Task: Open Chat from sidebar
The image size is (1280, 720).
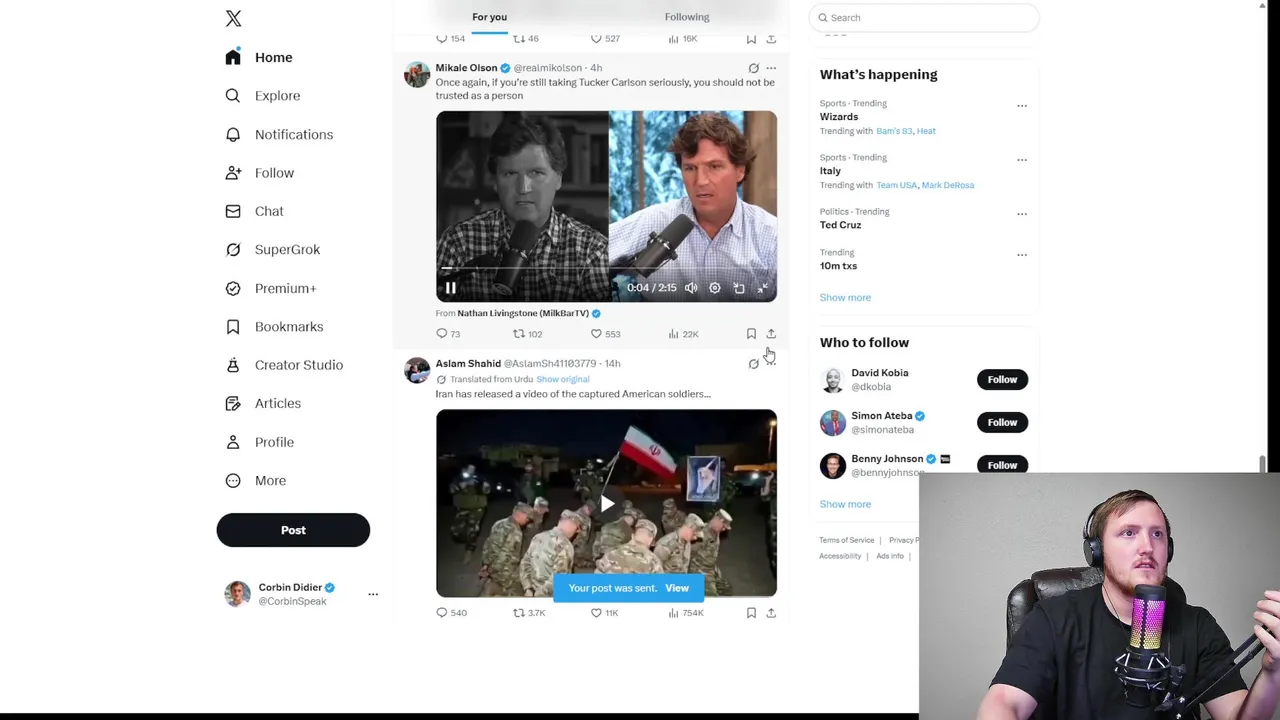Action: click(255, 211)
